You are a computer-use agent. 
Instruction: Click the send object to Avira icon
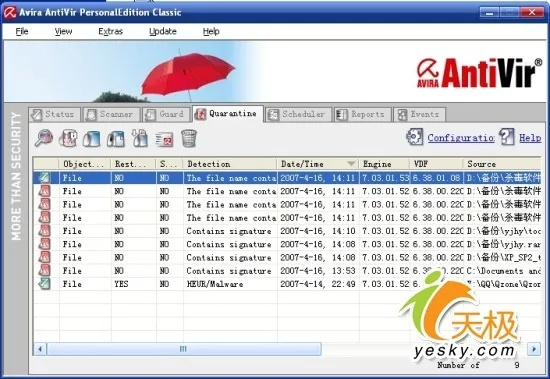164,139
